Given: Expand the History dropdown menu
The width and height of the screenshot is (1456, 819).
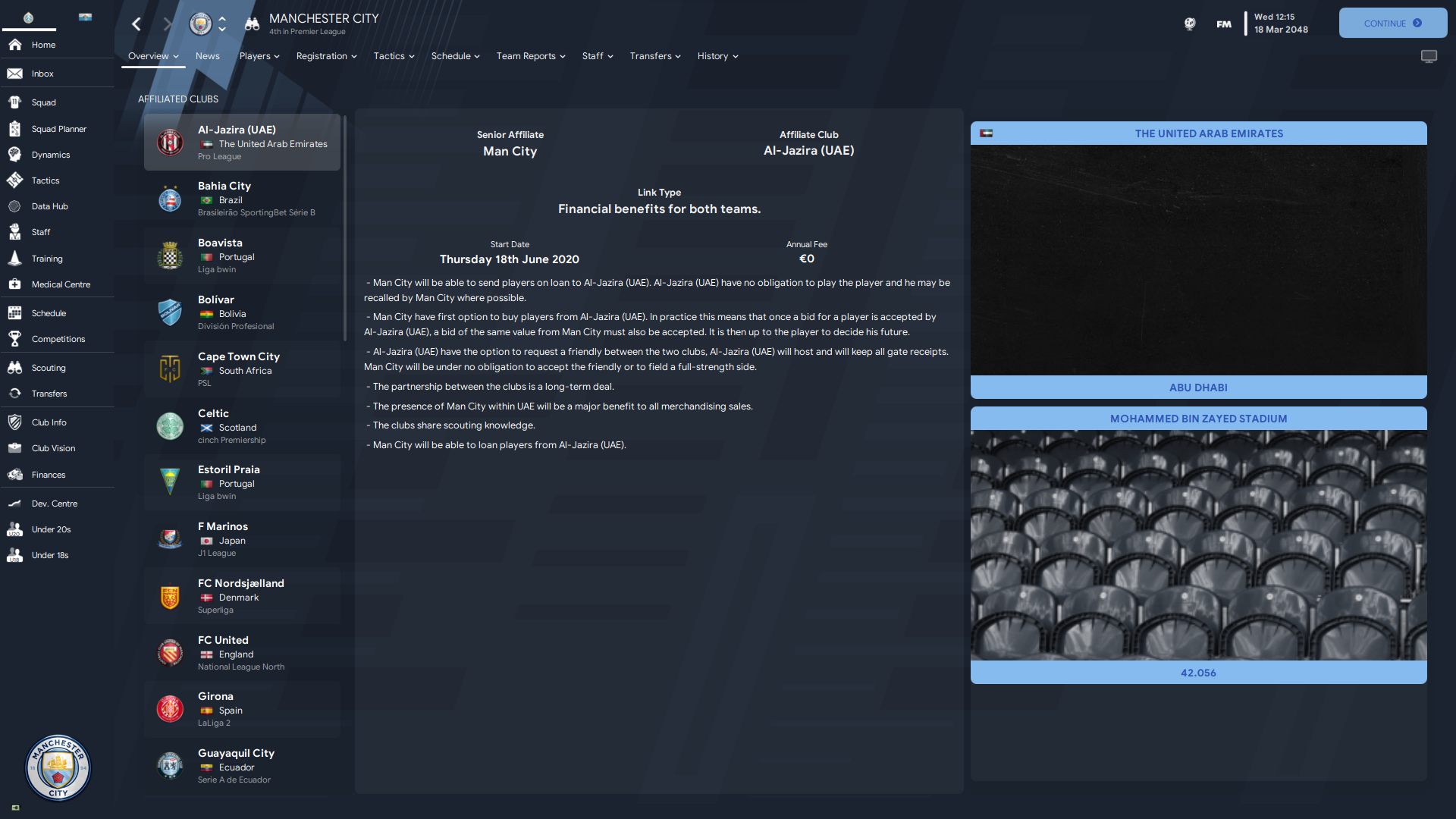Looking at the screenshot, I should tap(717, 56).
